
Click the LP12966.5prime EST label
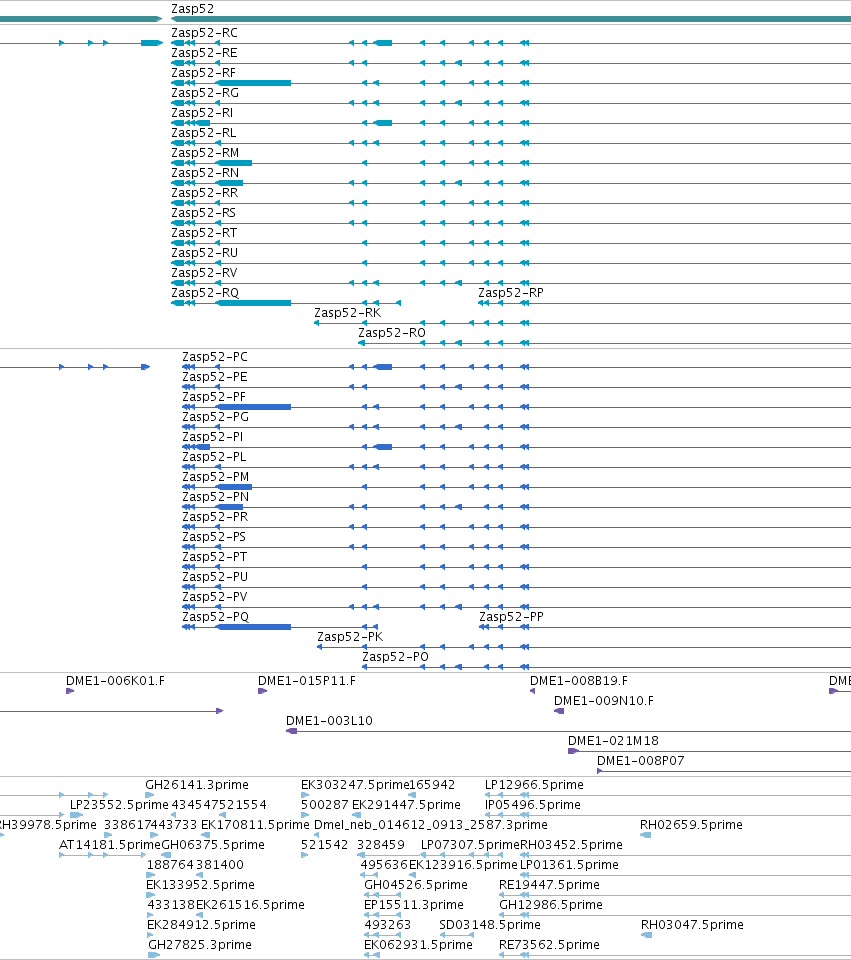(534, 785)
